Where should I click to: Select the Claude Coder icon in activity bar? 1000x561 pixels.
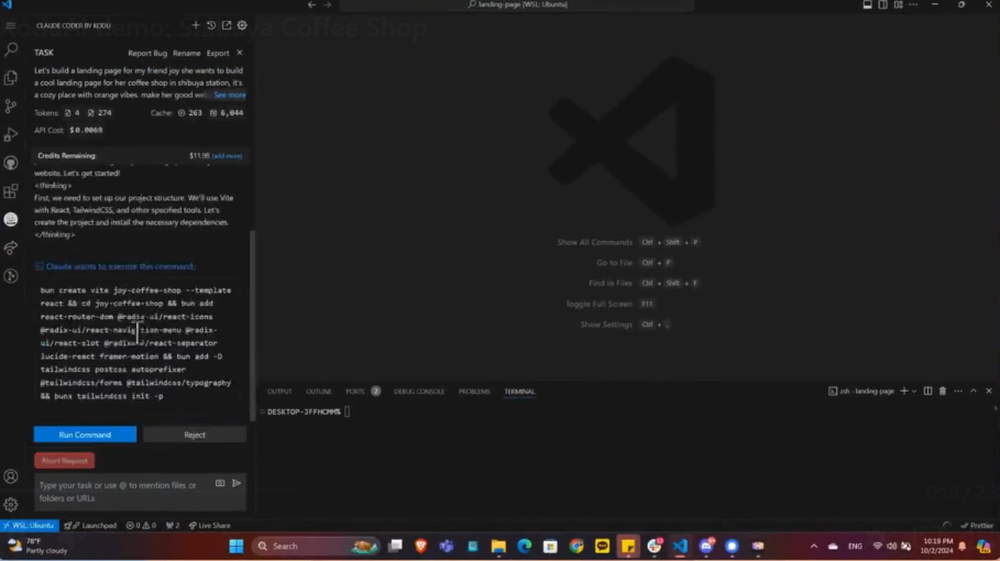11,219
